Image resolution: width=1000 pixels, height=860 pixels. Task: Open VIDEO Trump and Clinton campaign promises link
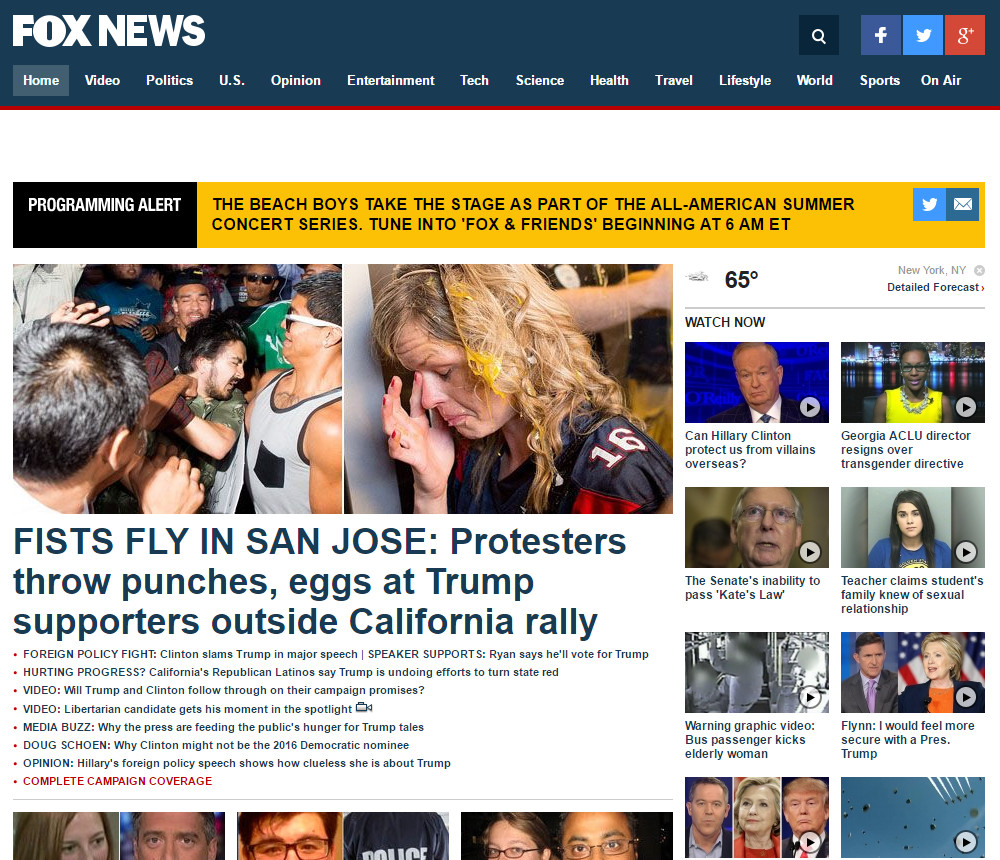(x=224, y=690)
